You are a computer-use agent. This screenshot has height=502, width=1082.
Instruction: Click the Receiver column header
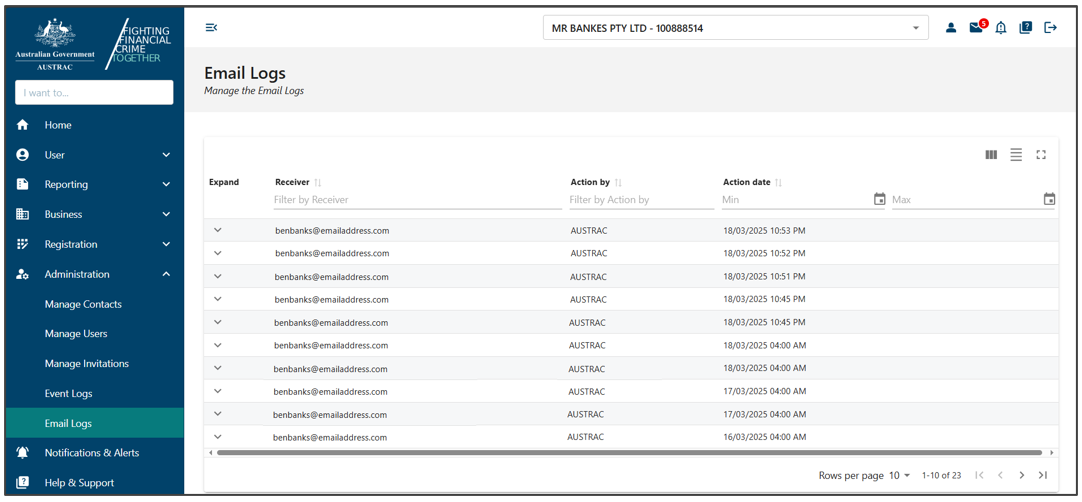click(292, 182)
